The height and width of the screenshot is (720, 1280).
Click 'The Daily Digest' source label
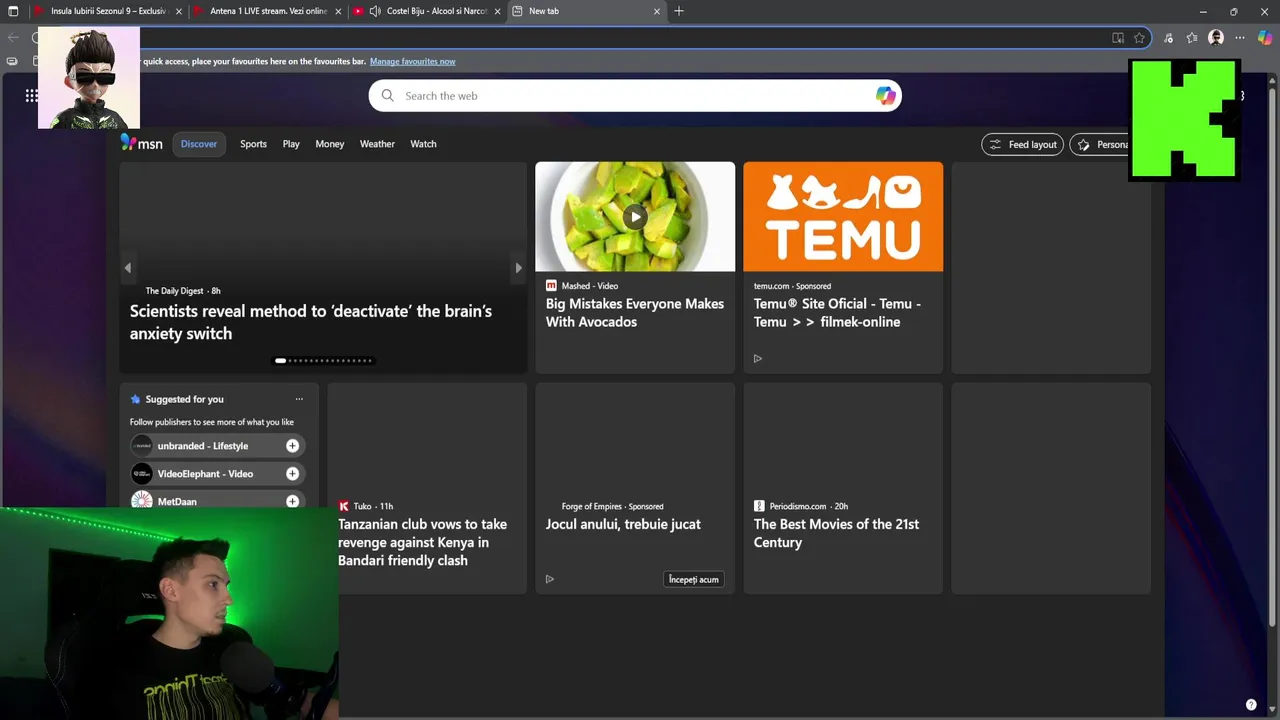pyautogui.click(x=174, y=291)
